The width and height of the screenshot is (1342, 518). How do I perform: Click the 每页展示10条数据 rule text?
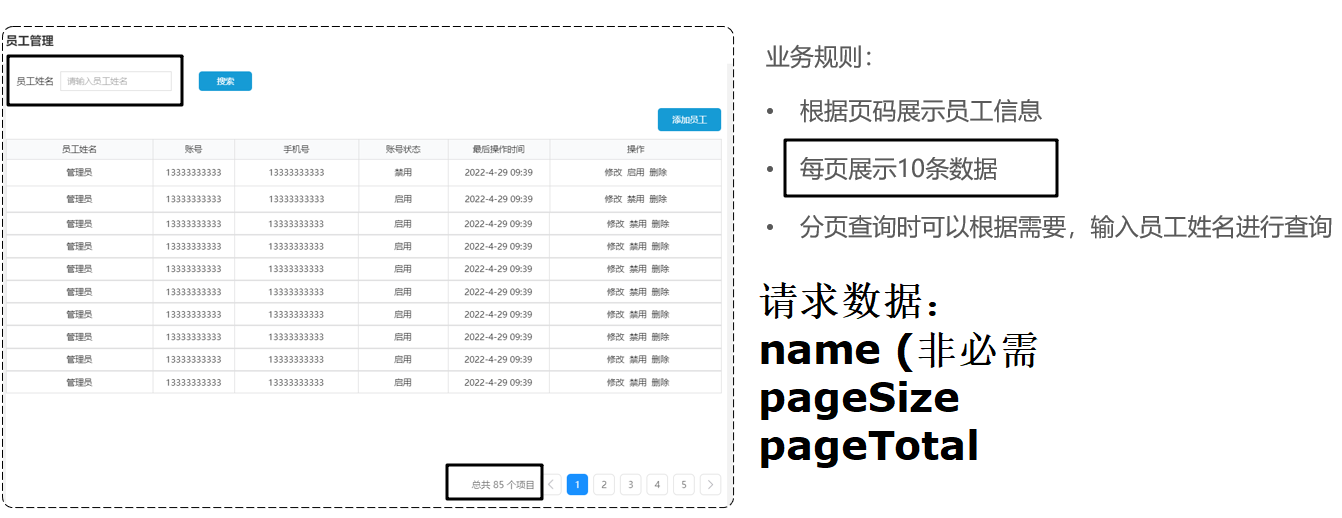pyautogui.click(x=898, y=169)
